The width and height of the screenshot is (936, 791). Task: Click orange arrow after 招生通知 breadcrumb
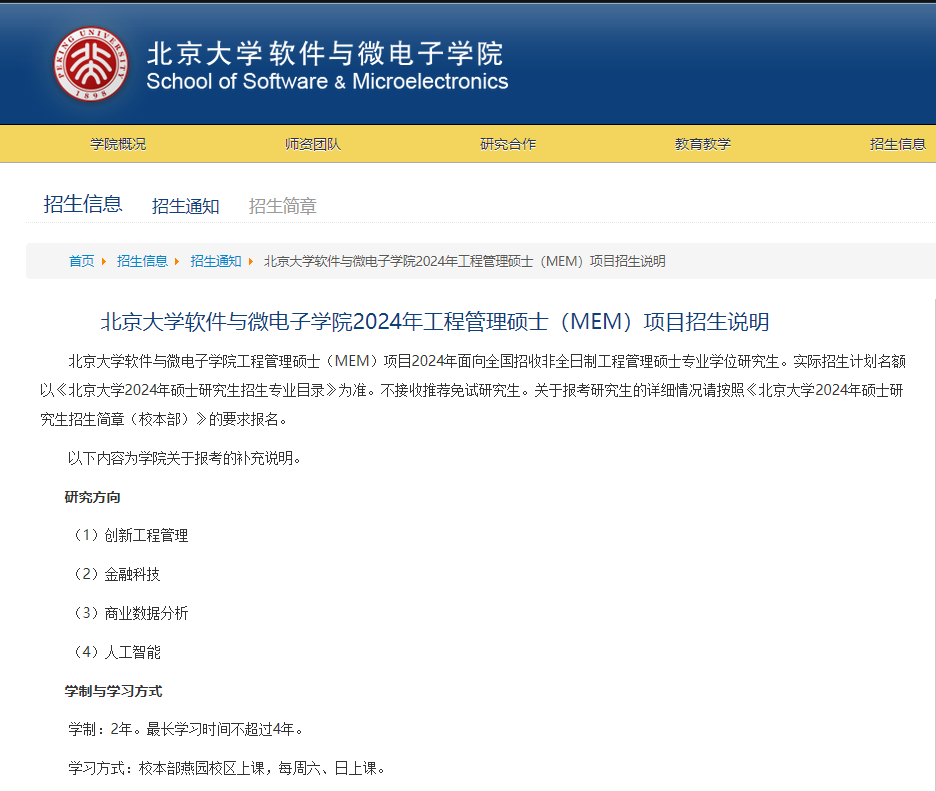tap(251, 261)
